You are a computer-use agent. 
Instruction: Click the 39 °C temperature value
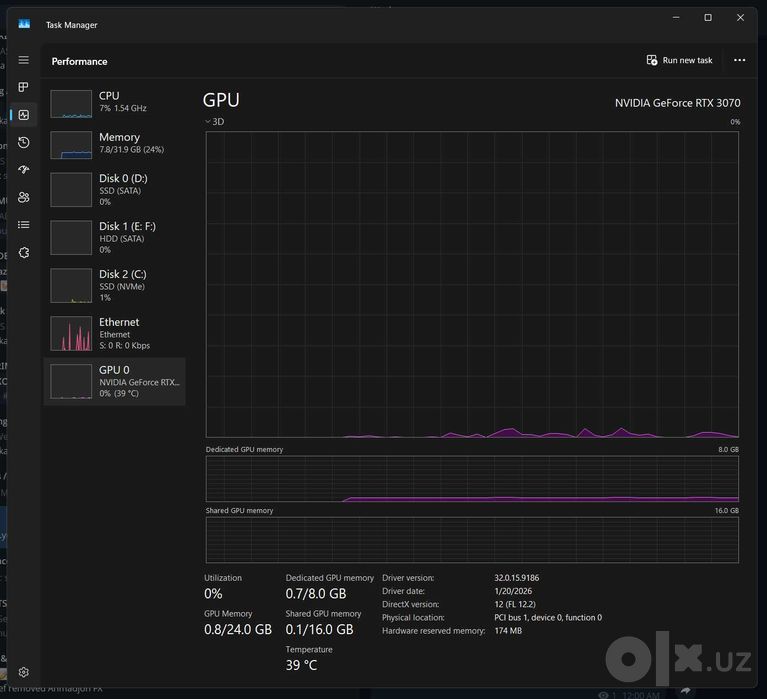pyautogui.click(x=301, y=665)
